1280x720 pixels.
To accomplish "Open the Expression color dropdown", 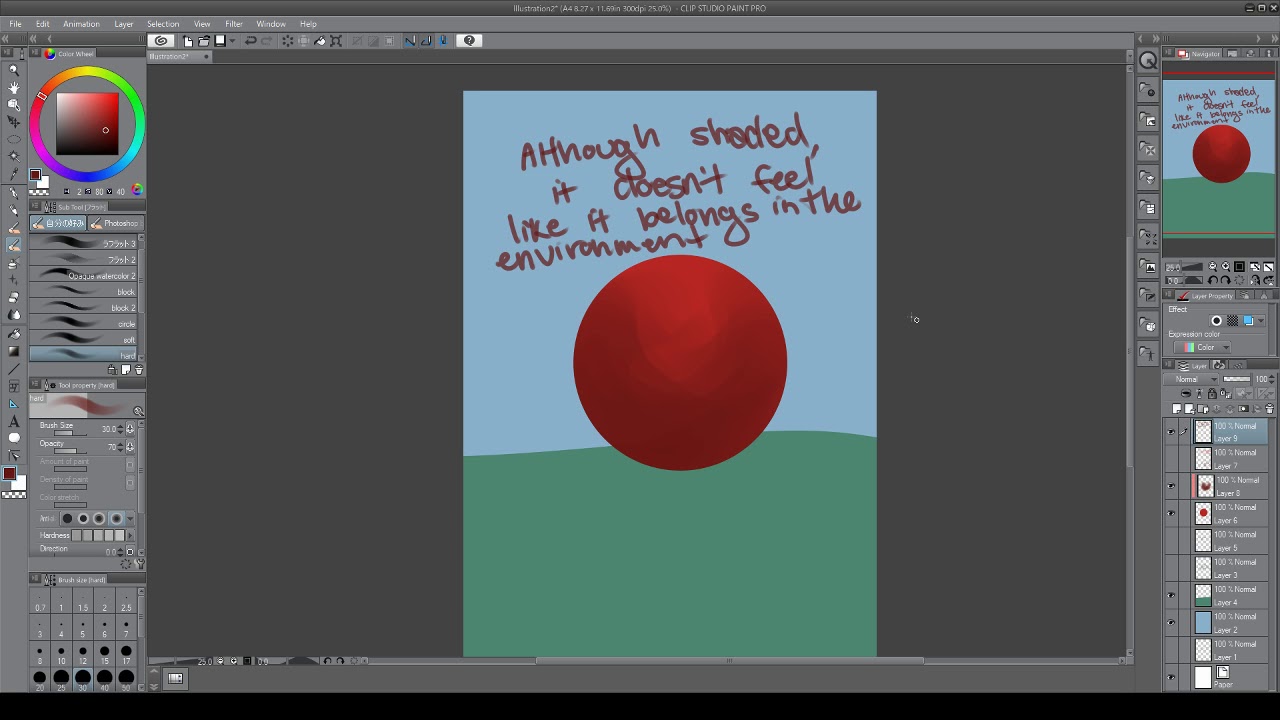I will [1203, 347].
